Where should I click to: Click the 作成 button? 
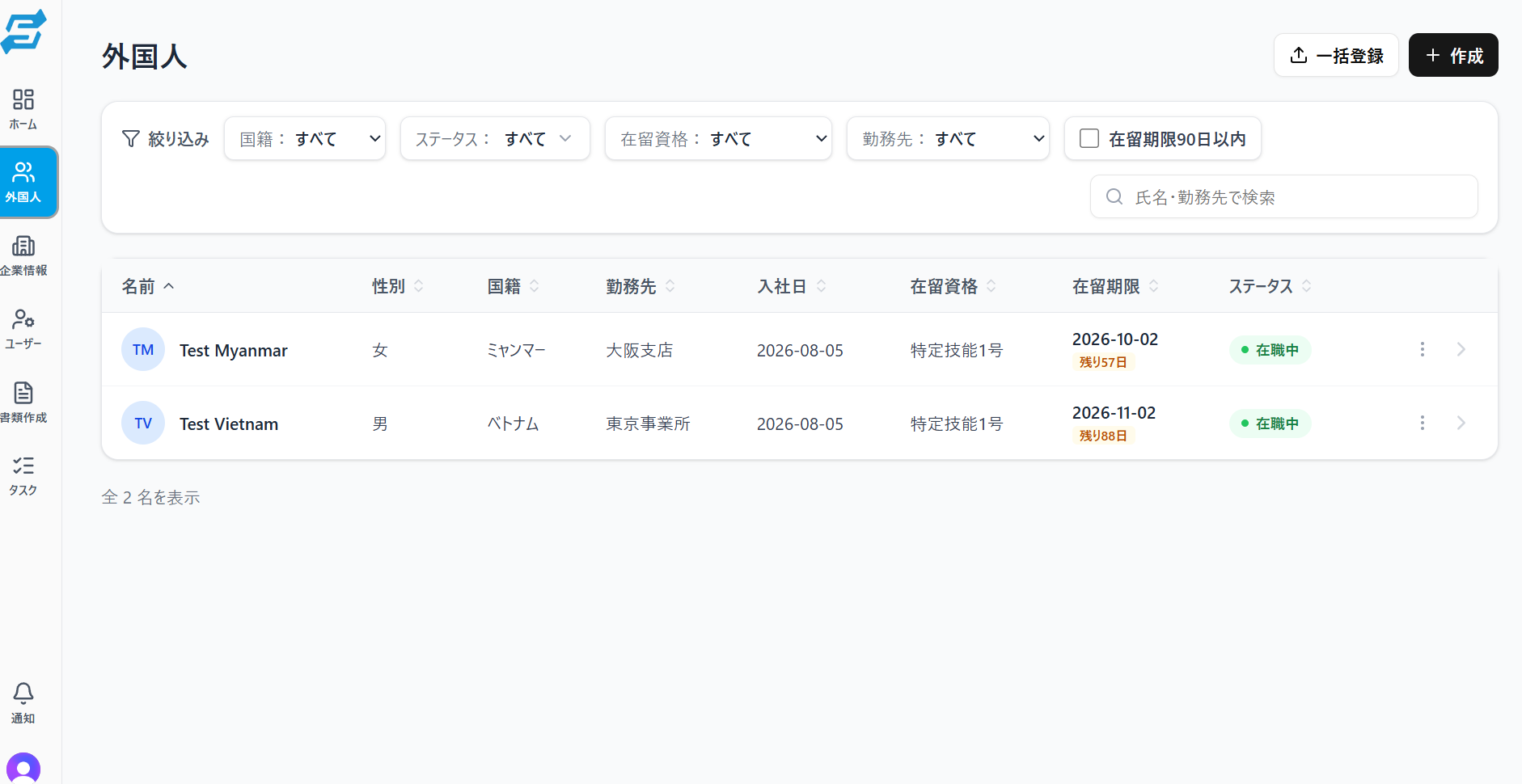1453,55
